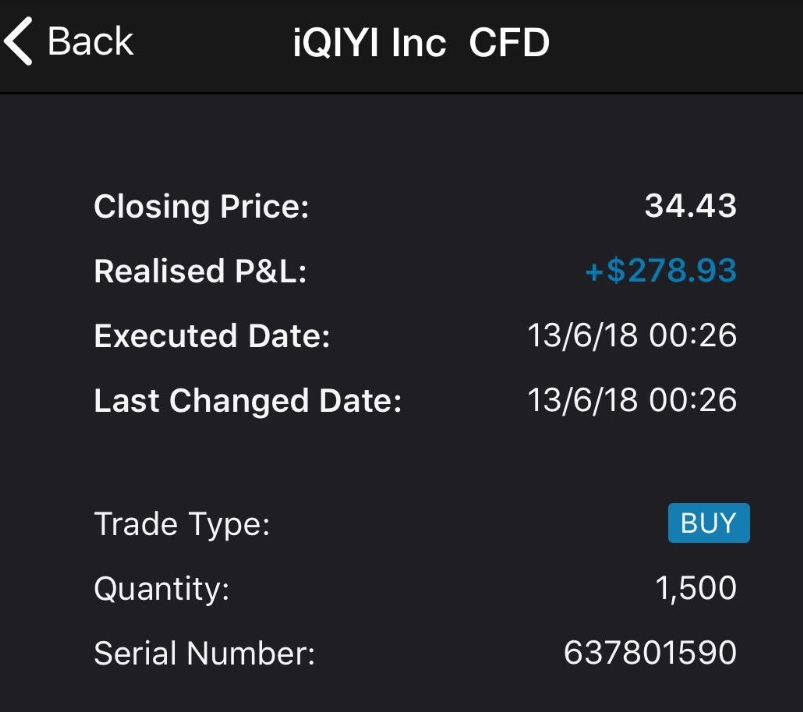Select the Closing Price label
Screen dimensions: 803x712
pyautogui.click(x=201, y=207)
